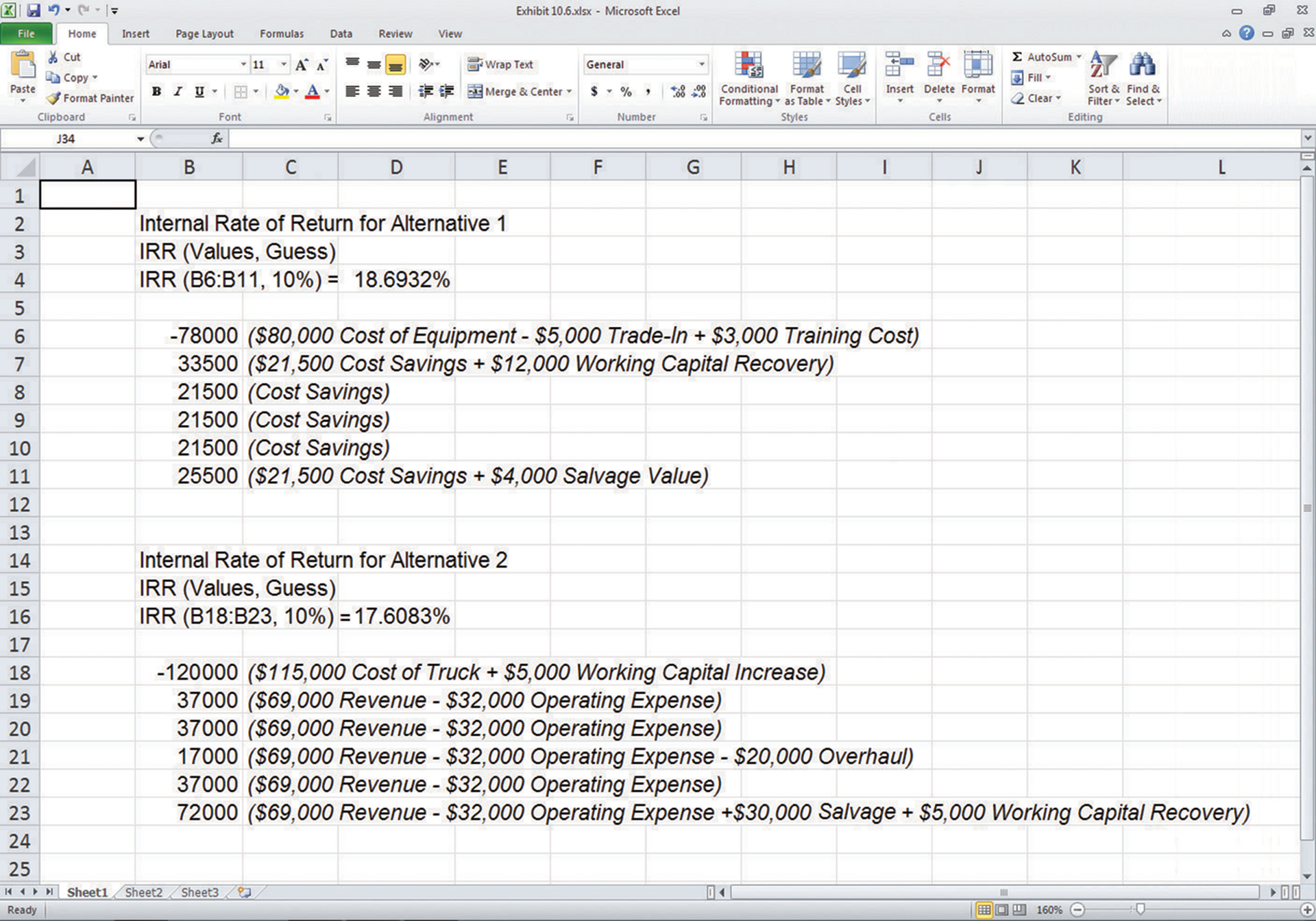Click the insert function fx icon
This screenshot has width=1316, height=921.
[217, 138]
